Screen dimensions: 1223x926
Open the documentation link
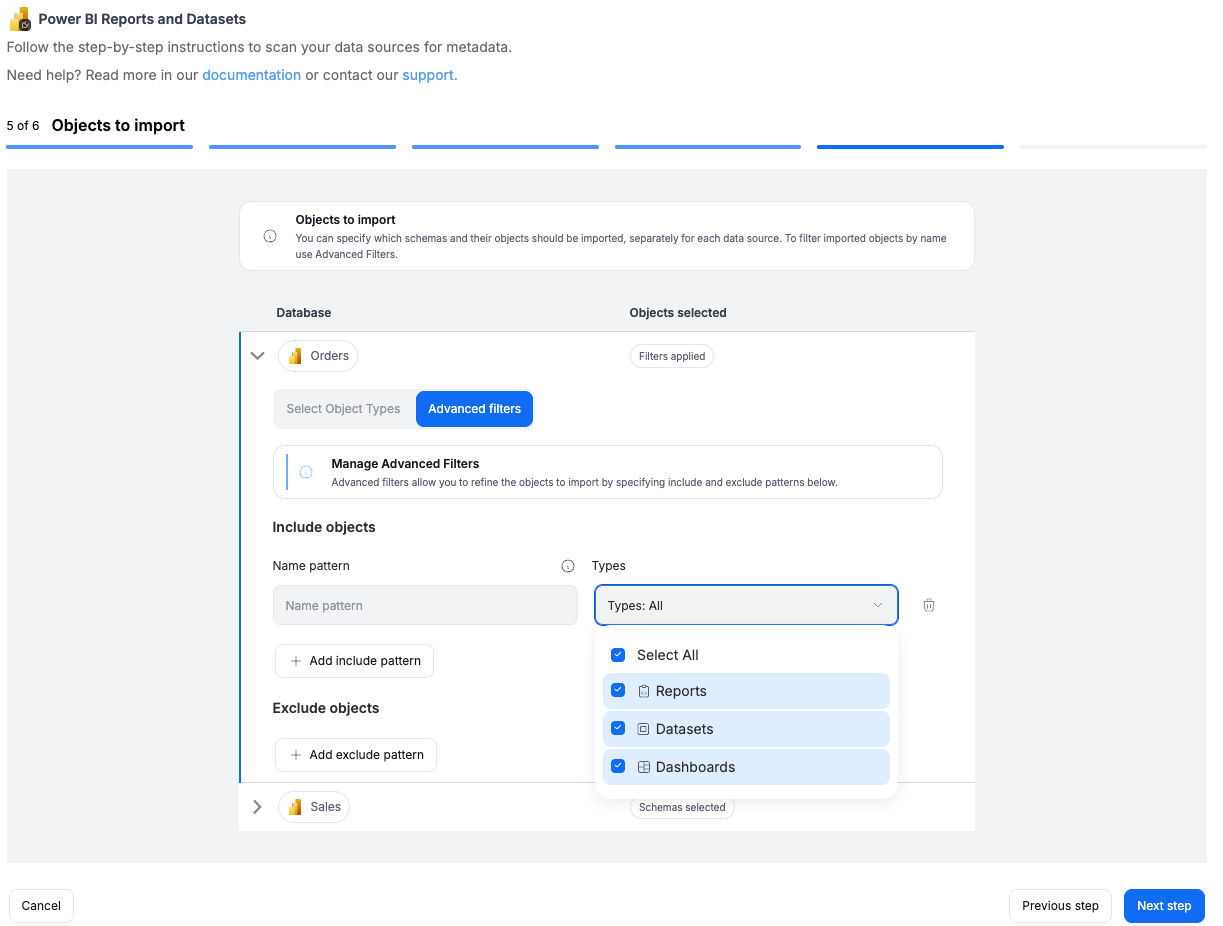point(251,75)
